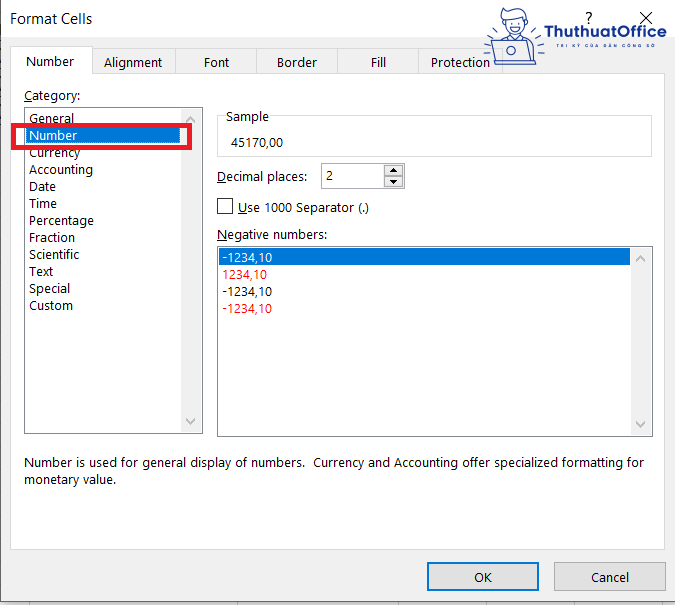Select the Number category
Viewport: 675px width, 605px height.
click(103, 135)
